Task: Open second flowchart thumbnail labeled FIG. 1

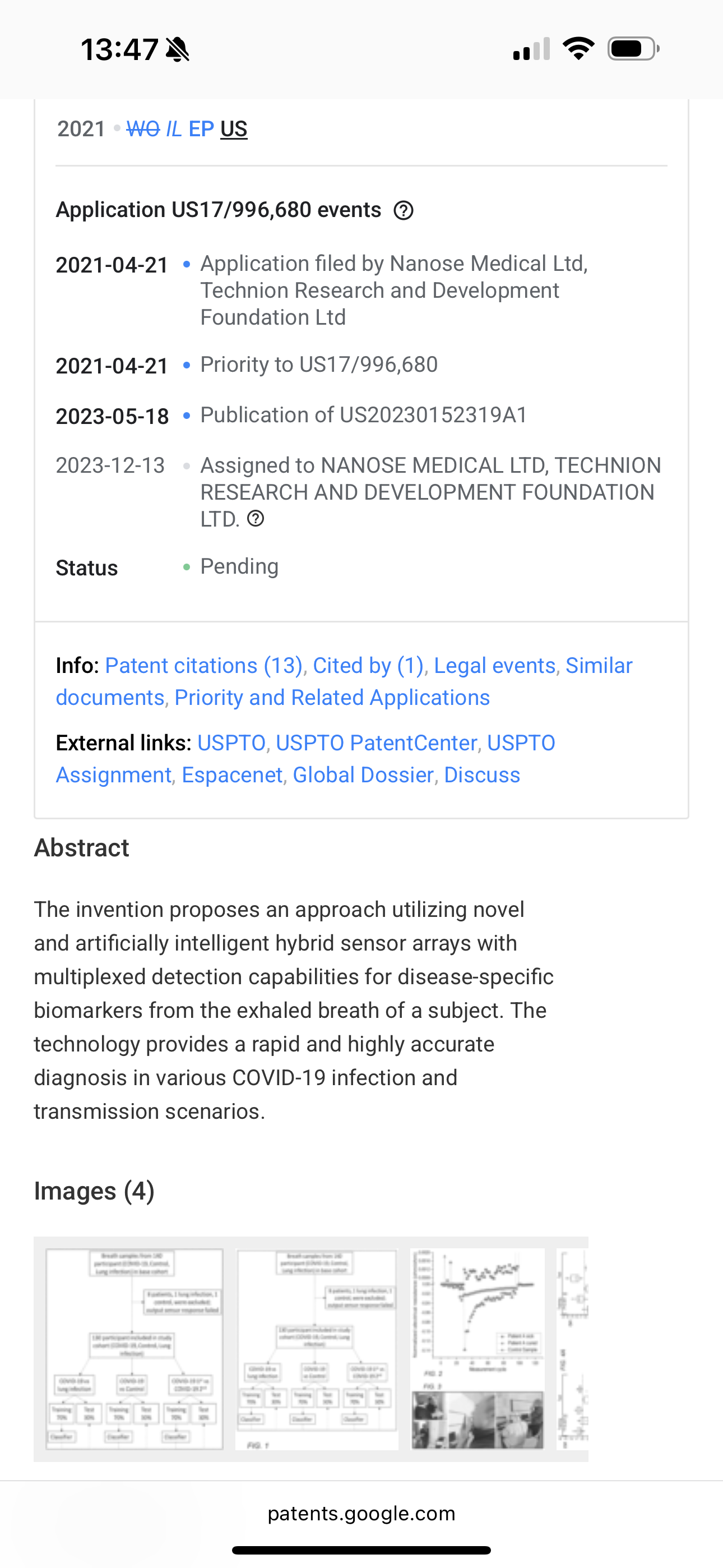Action: (317, 1349)
